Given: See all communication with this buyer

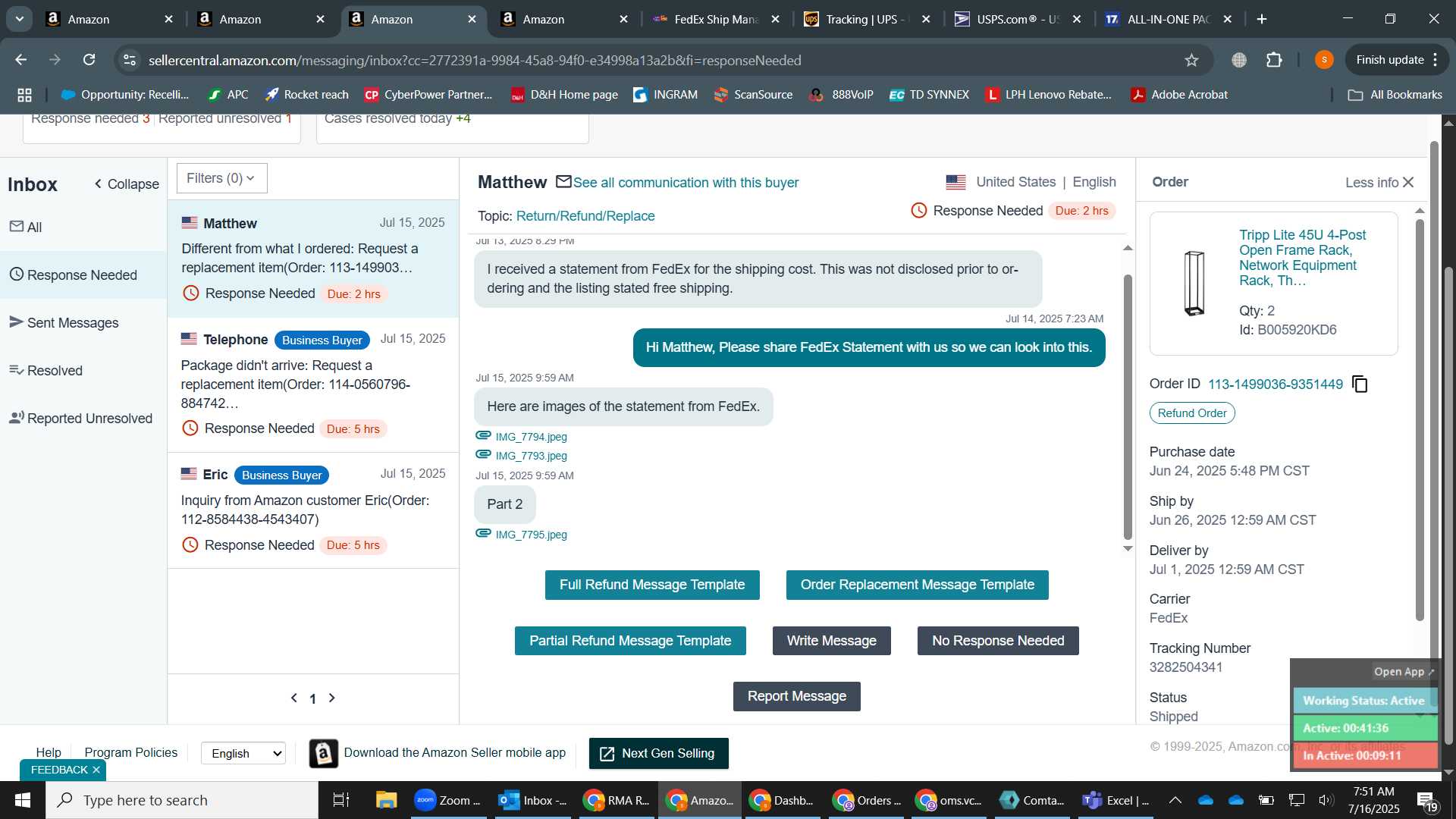Looking at the screenshot, I should click(686, 183).
